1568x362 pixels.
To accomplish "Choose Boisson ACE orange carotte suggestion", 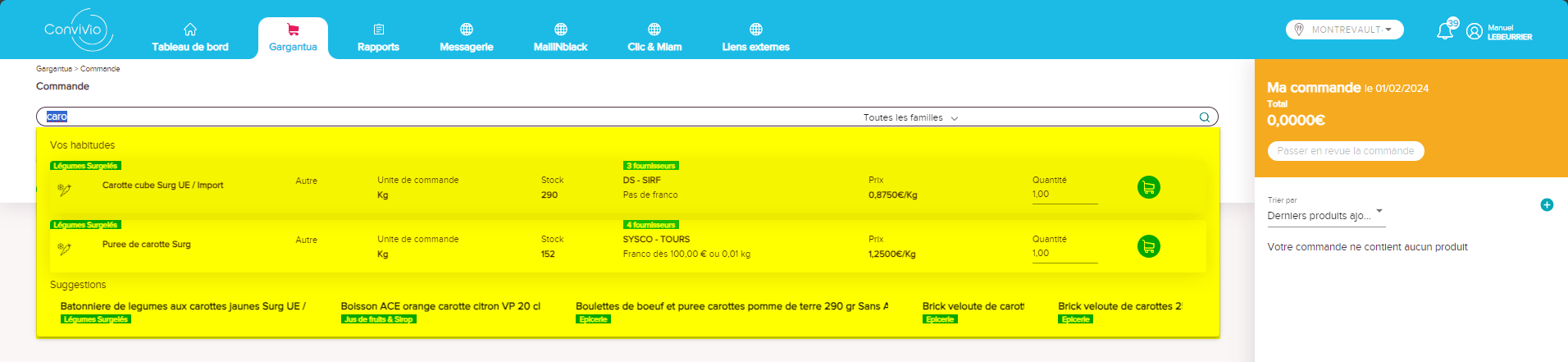I will coord(440,306).
